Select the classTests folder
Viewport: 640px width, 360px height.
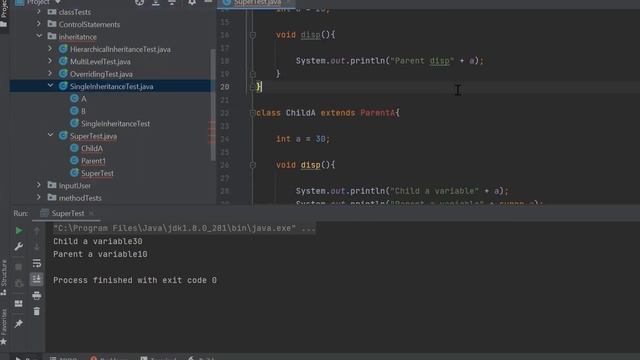pyautogui.click(x=75, y=12)
